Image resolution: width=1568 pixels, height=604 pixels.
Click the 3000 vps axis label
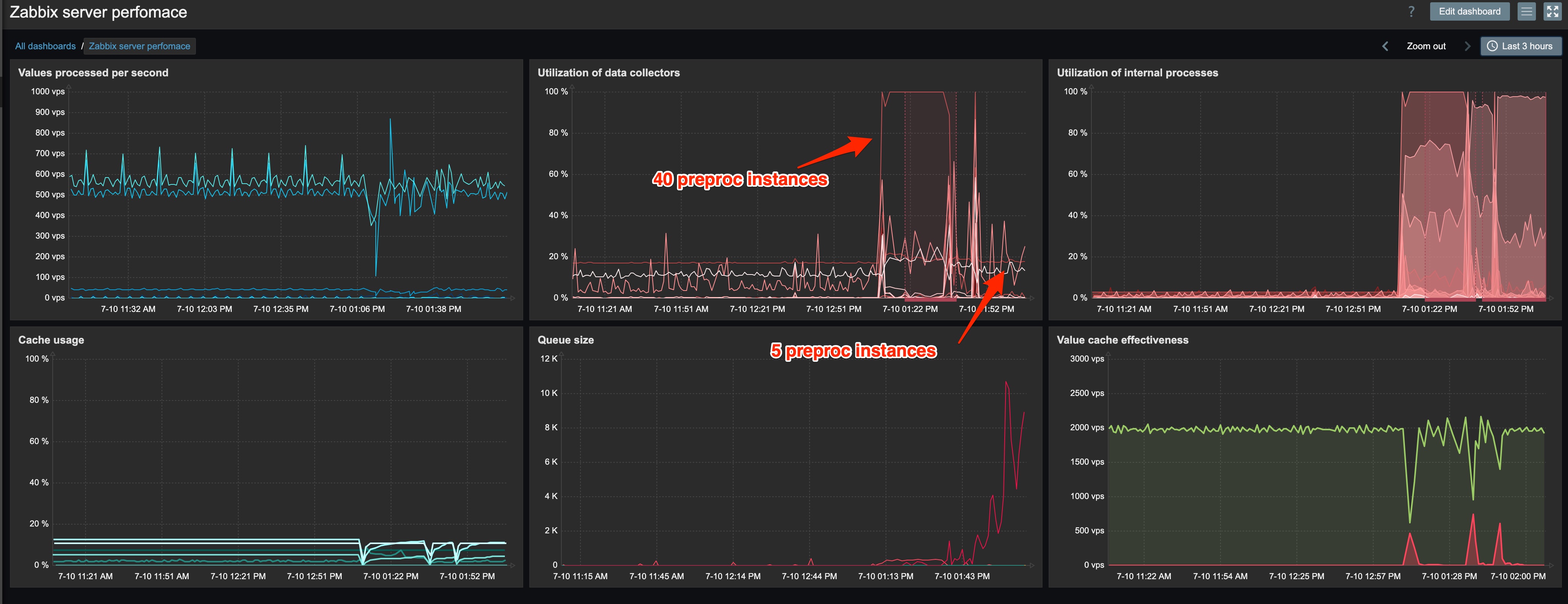[x=1086, y=359]
